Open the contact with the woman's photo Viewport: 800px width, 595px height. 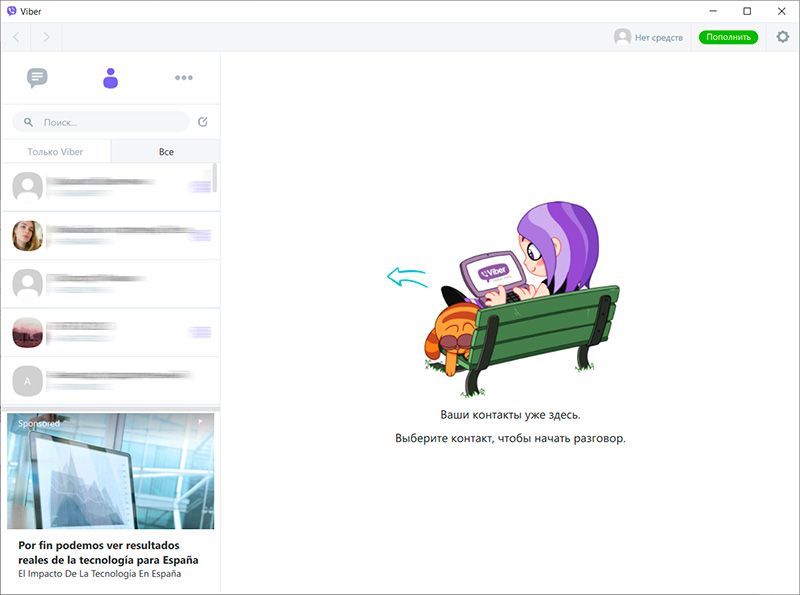[x=110, y=236]
